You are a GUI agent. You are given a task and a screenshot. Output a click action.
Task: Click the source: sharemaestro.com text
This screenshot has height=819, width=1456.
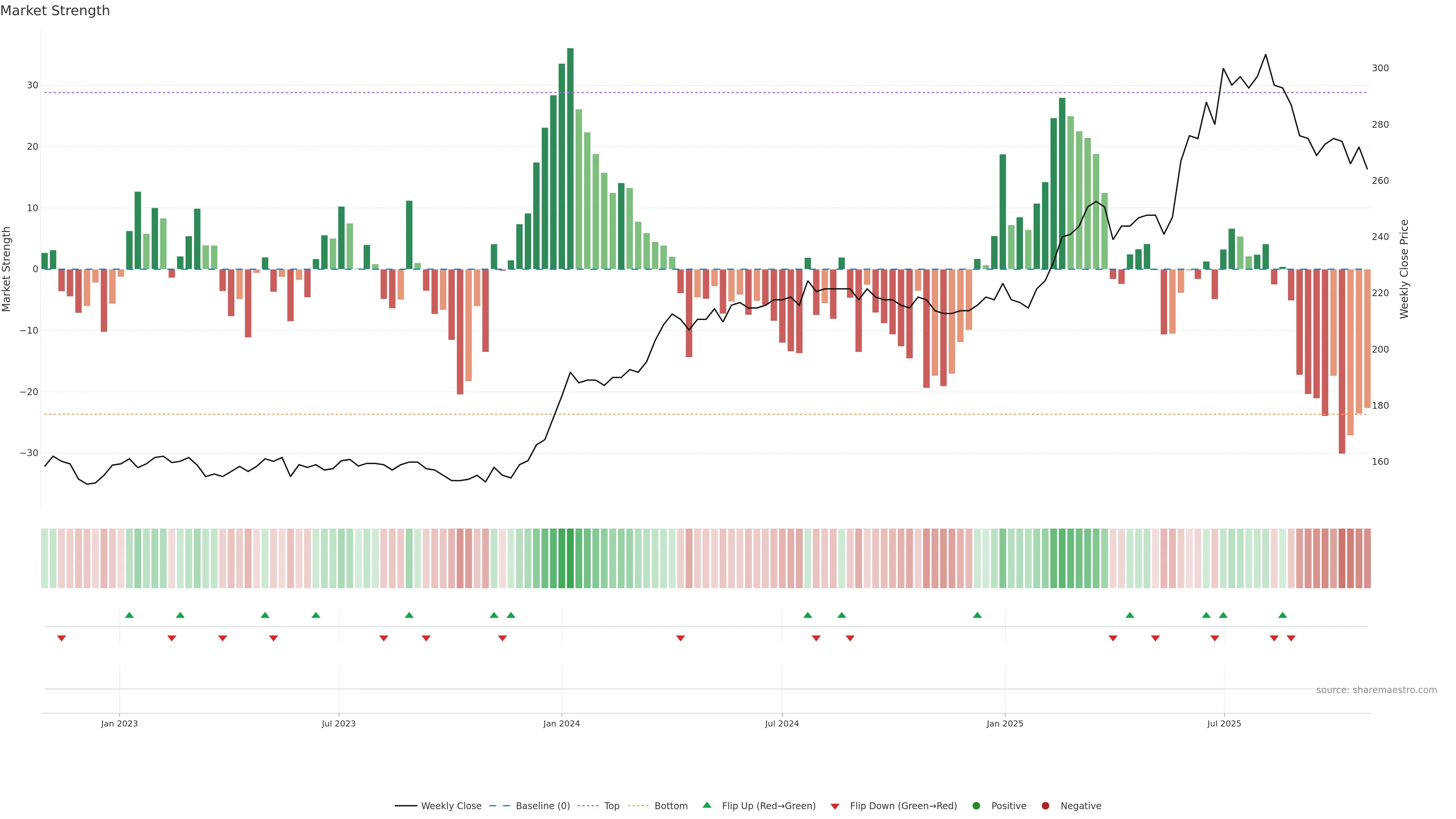click(x=1376, y=690)
